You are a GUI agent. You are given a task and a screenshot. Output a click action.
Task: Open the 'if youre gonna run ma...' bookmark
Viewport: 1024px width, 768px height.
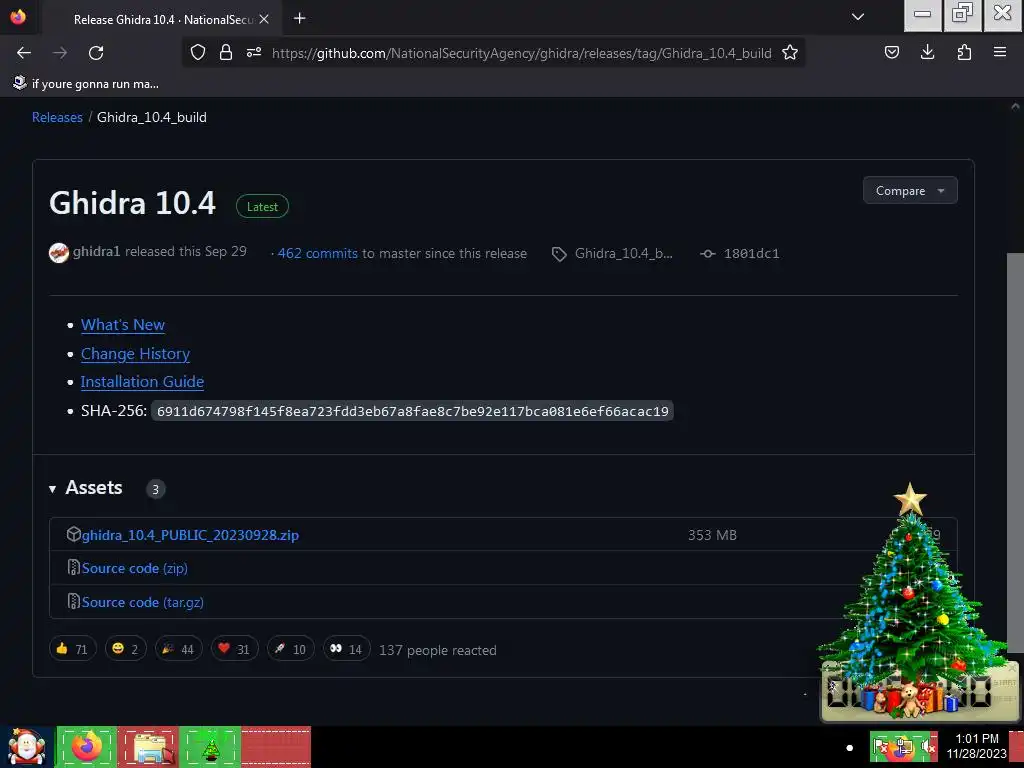click(x=86, y=84)
